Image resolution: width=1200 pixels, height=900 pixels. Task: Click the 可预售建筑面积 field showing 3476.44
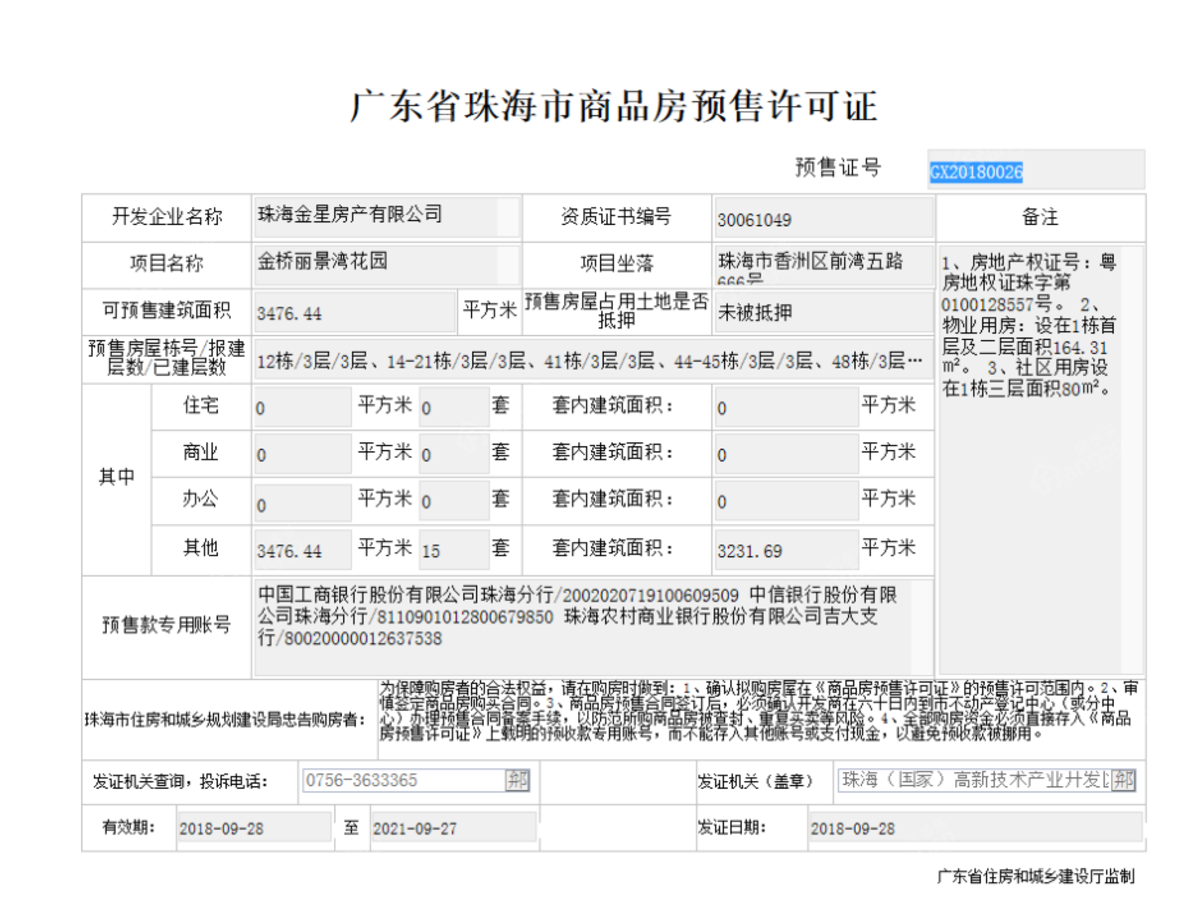pos(355,312)
